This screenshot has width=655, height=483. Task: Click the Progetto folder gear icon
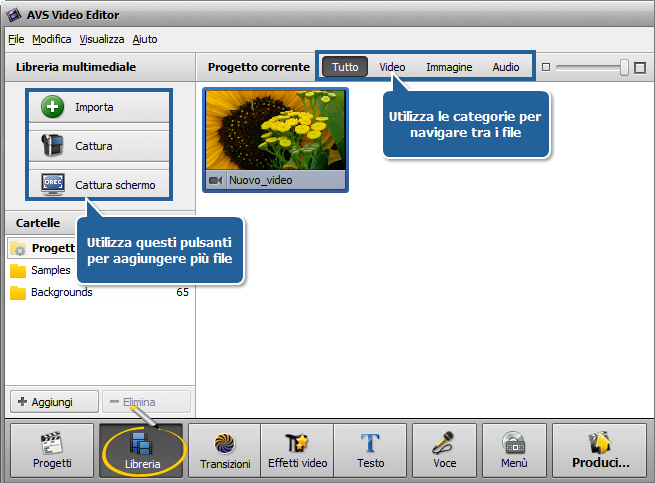18,248
